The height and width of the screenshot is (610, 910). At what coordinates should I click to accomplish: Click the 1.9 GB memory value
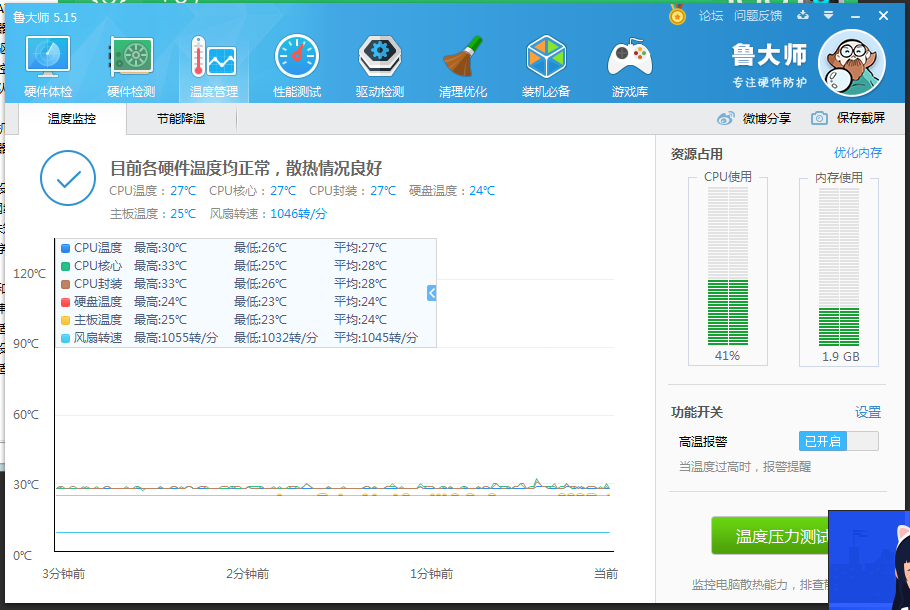[x=840, y=356]
